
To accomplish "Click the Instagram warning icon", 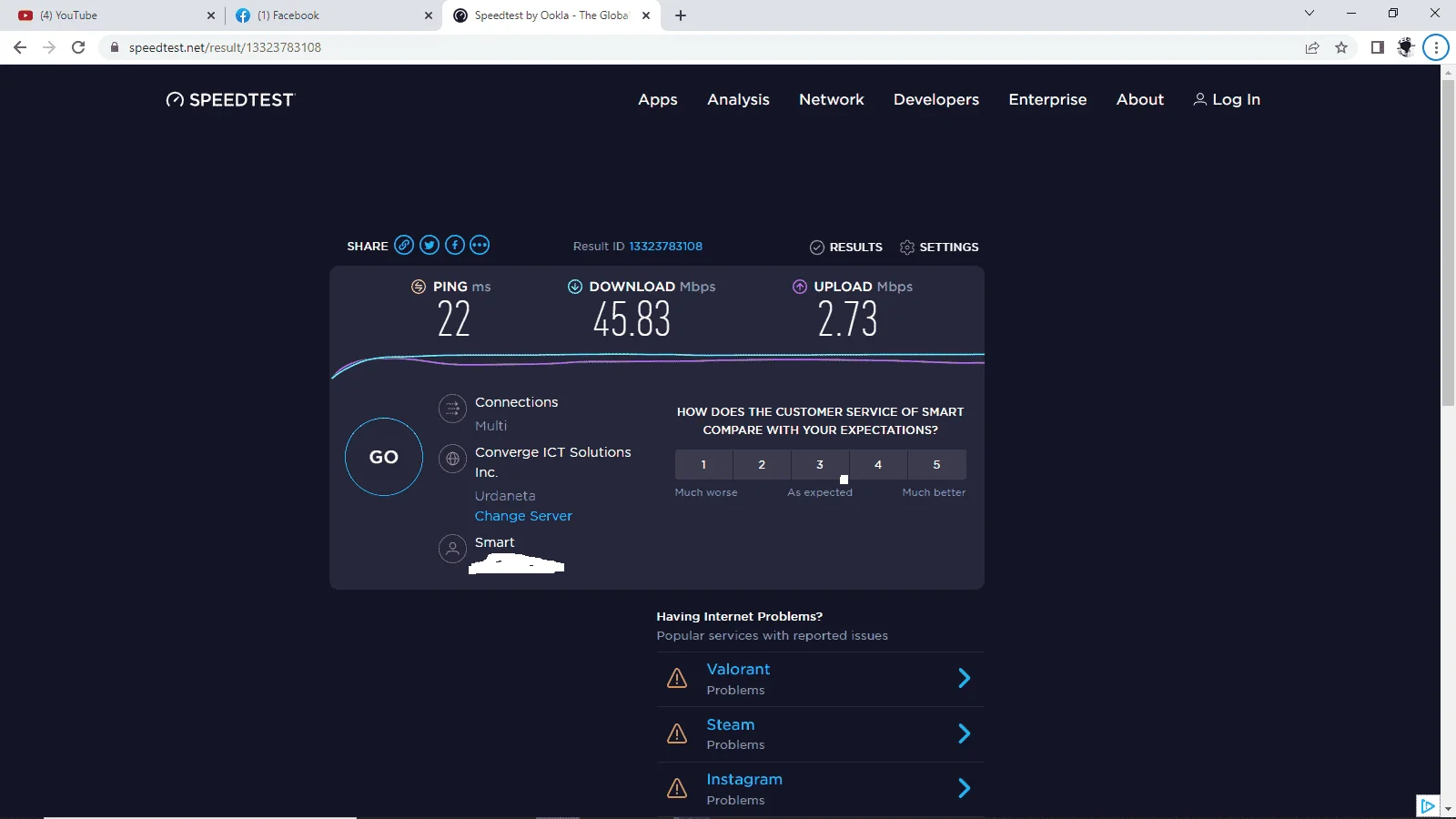I will pos(677,788).
